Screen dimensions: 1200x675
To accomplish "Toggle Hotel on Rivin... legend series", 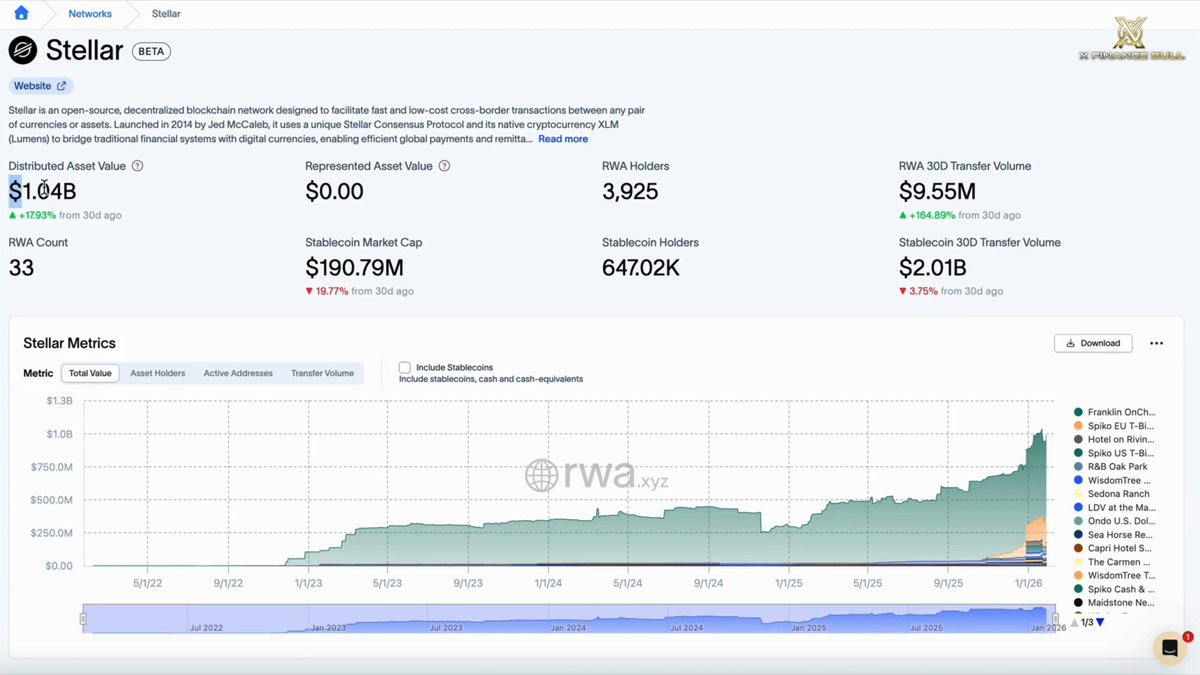I will [1115, 439].
